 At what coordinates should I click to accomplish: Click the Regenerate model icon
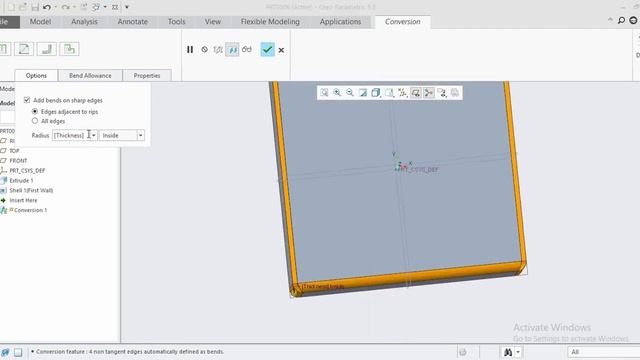pyautogui.click(x=84, y=7)
